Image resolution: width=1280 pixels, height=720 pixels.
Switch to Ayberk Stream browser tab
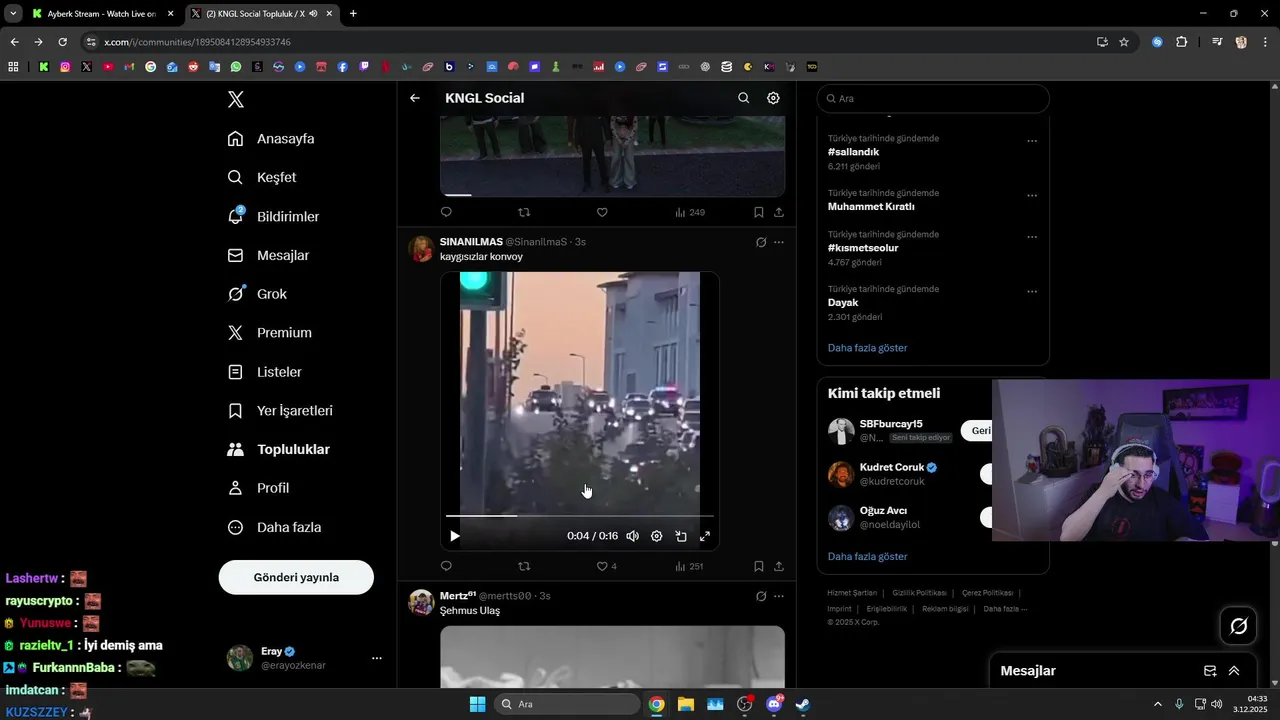click(x=102, y=14)
